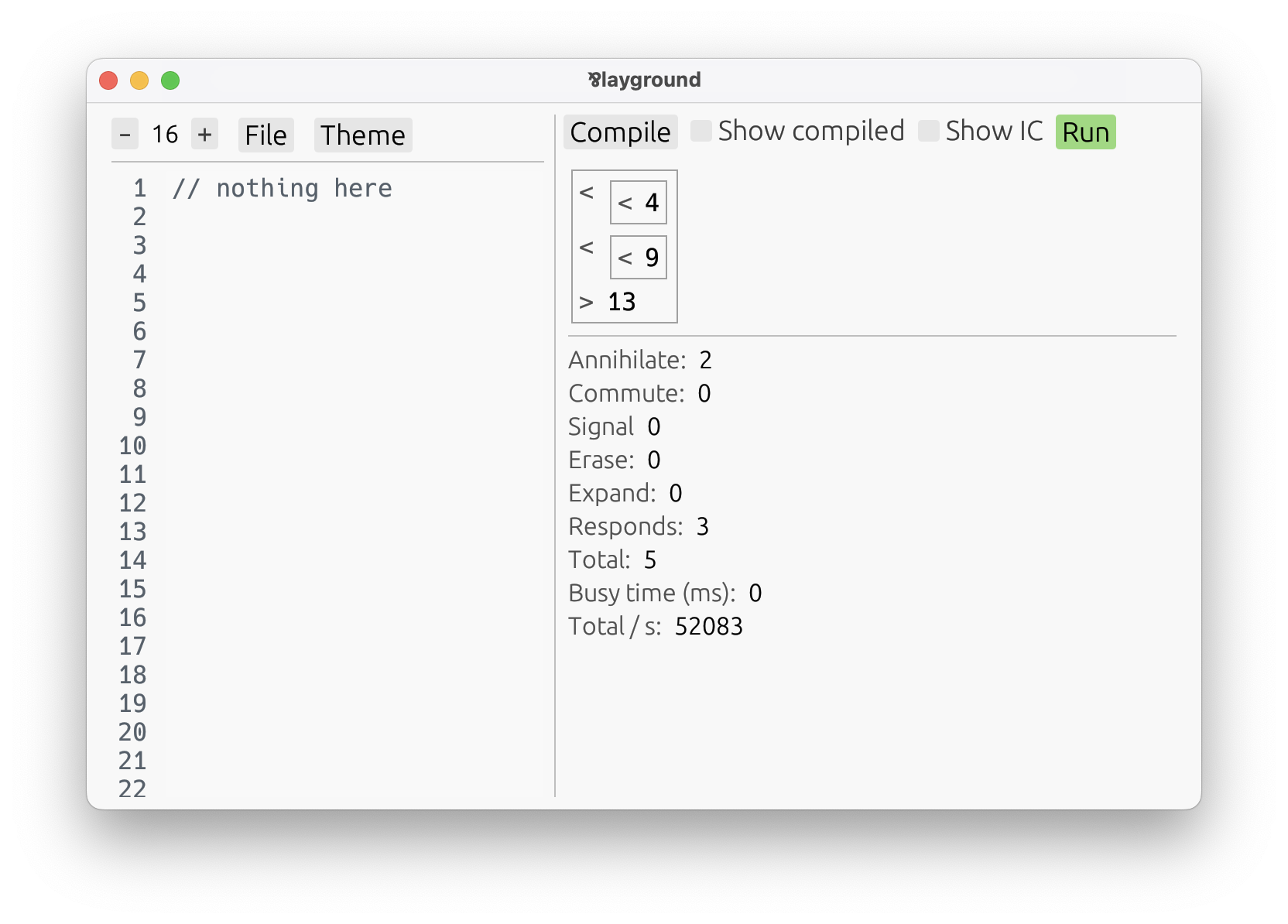Viewport: 1288px width, 924px height.
Task: Enable the Show compiled checkbox
Action: 701,131
